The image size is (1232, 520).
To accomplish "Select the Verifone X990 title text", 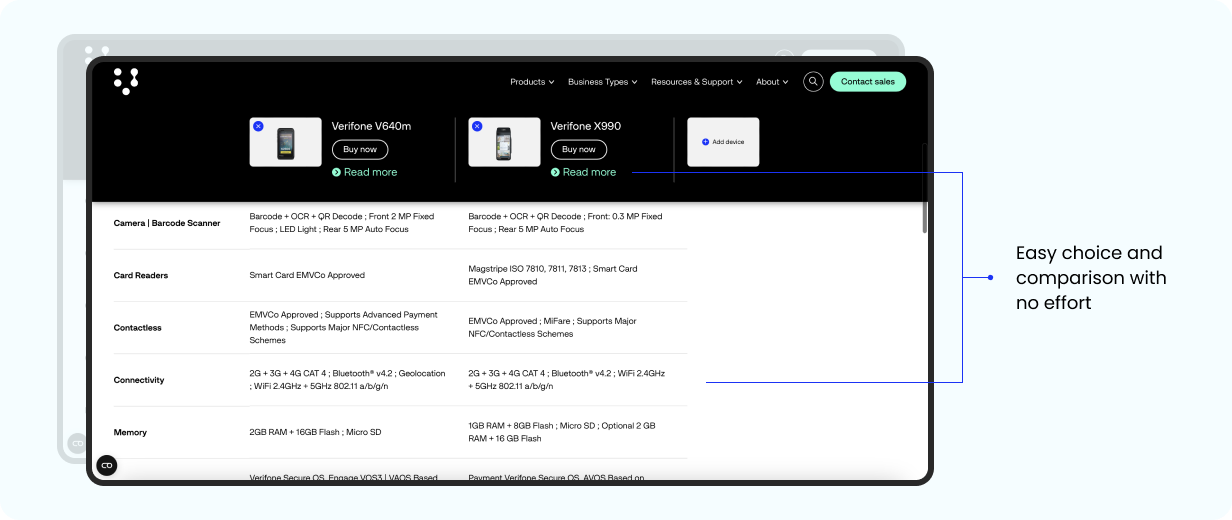I will 586,126.
